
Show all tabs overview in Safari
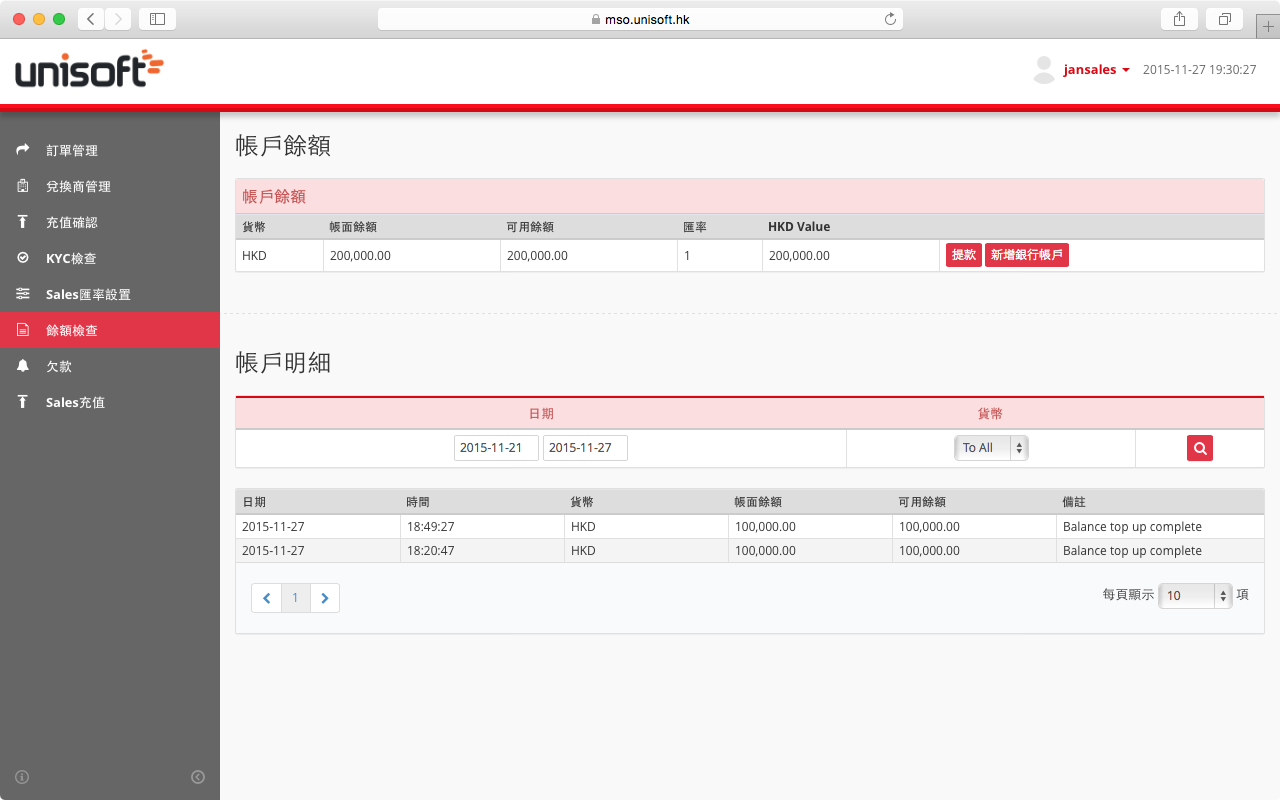(1224, 19)
